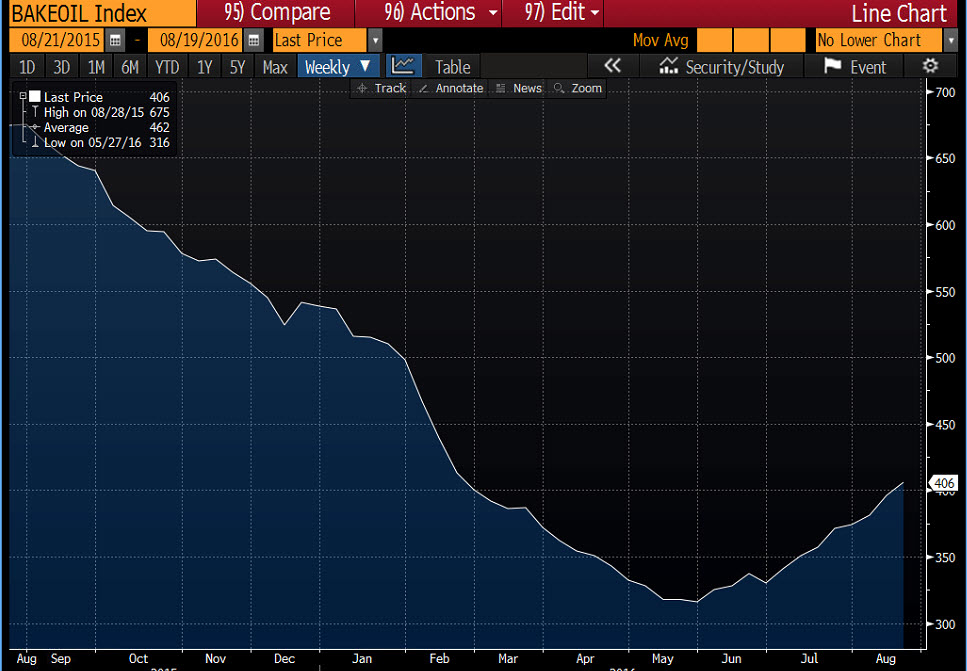967x671 pixels.
Task: Open Security/Study chart options
Action: 722,66
